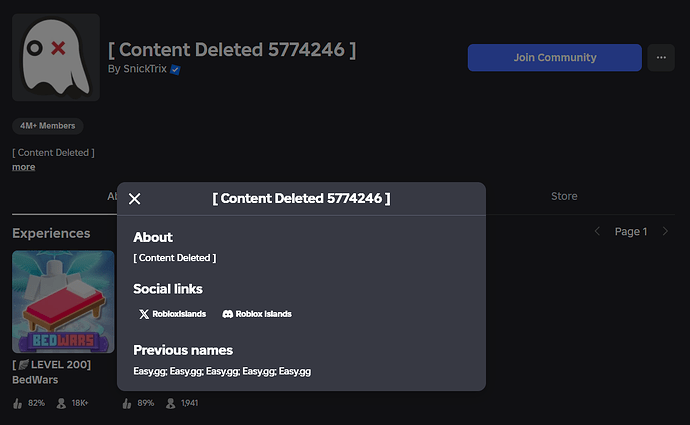Click the 89% rating thumbs-up icon

127,403
